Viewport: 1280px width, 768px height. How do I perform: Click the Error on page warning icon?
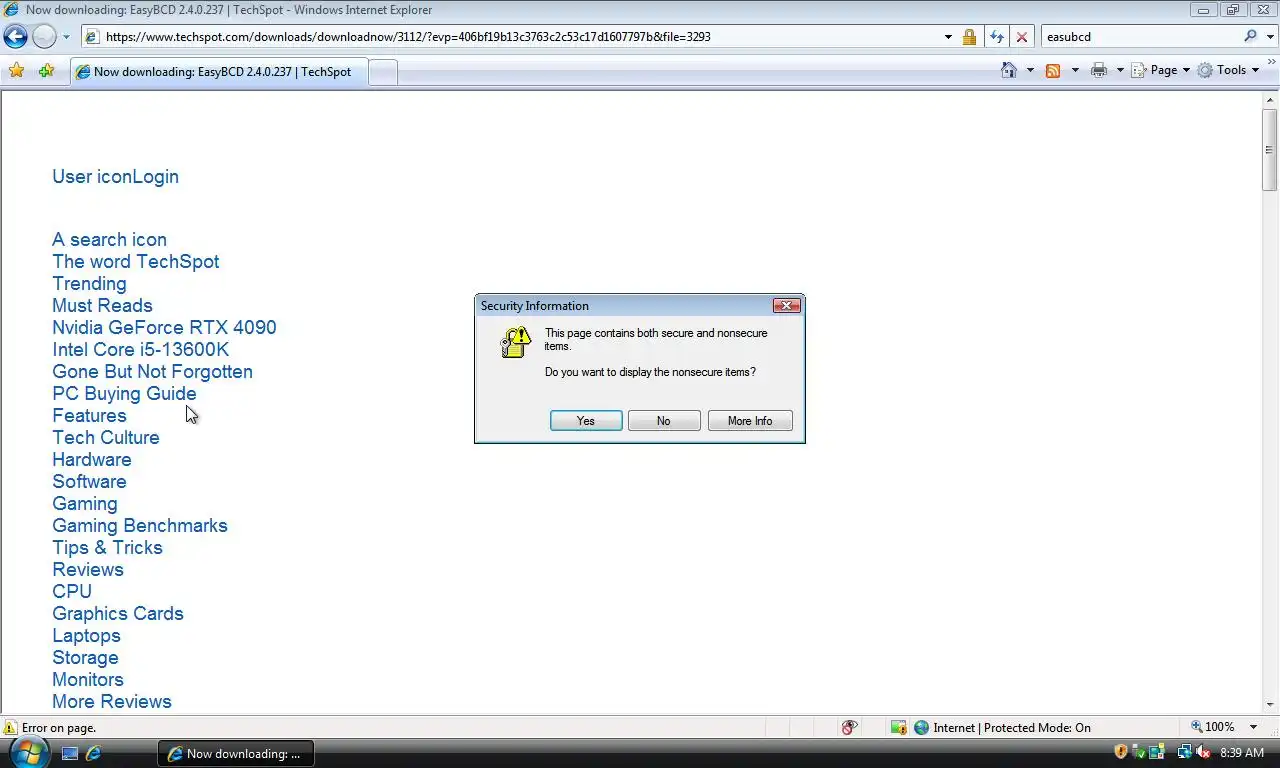11,728
